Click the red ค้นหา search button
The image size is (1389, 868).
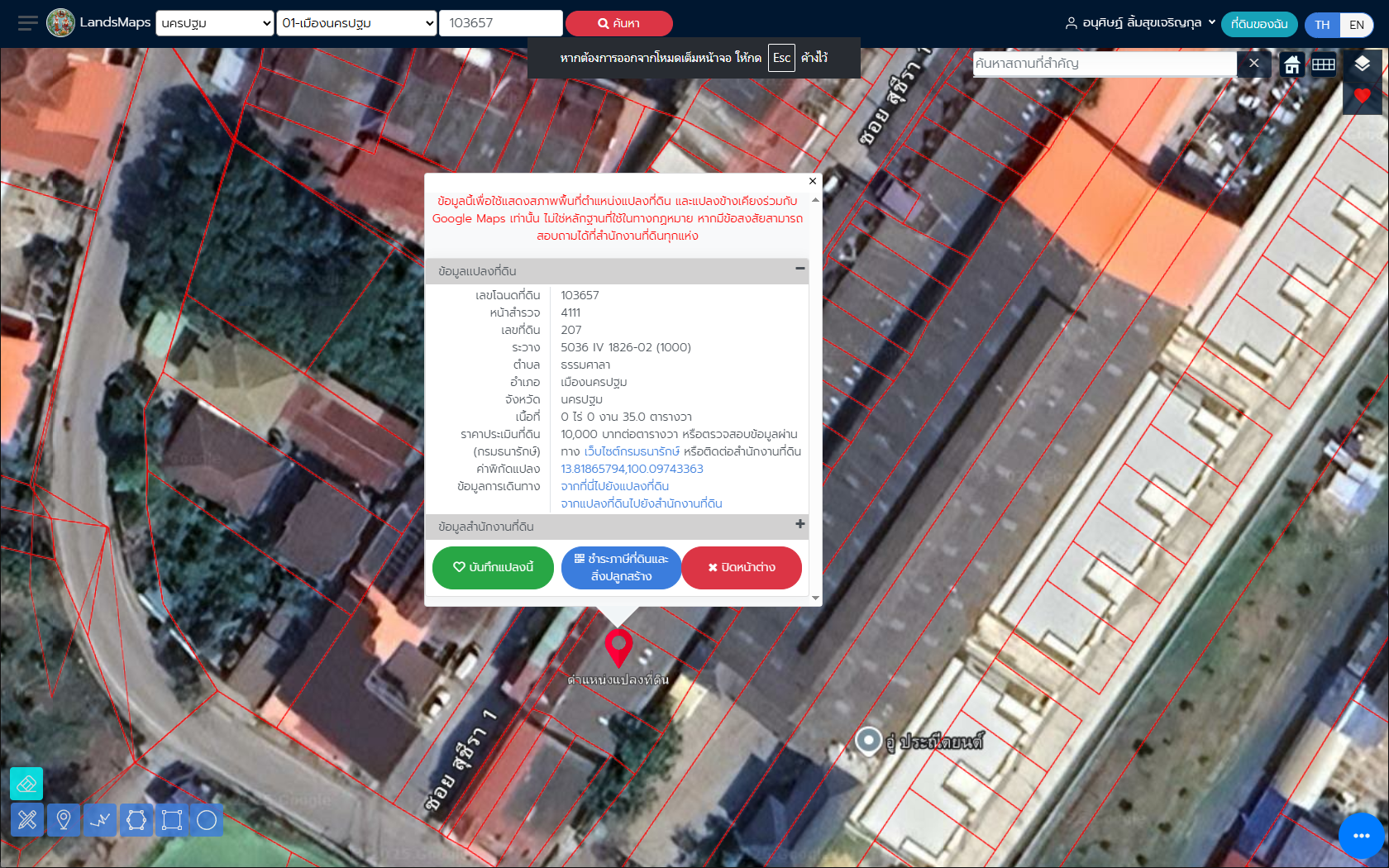click(x=618, y=23)
